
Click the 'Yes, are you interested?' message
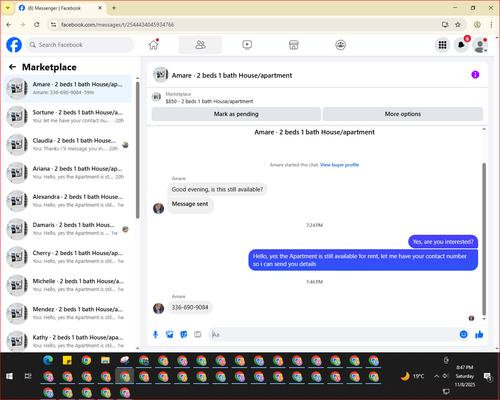(x=443, y=242)
